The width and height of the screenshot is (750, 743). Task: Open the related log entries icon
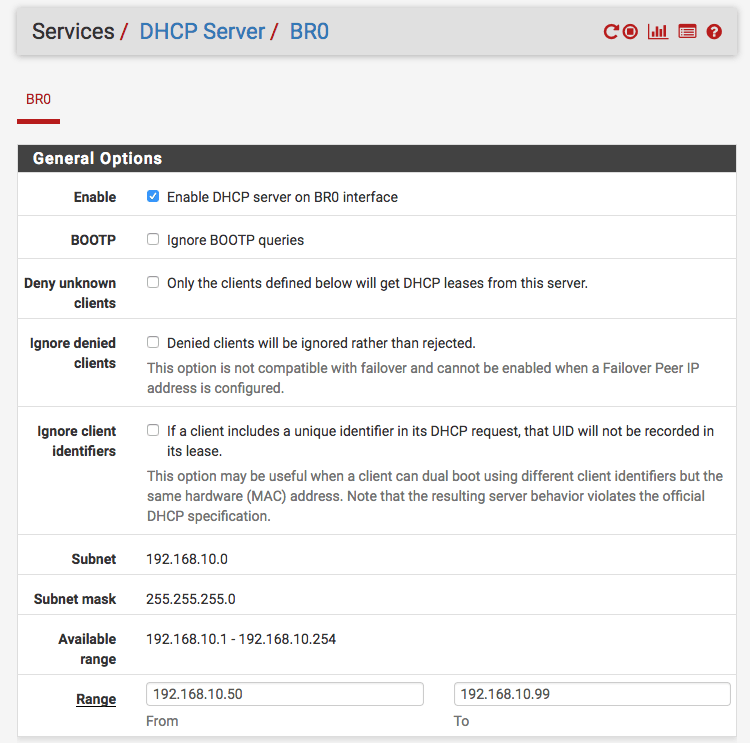(x=687, y=32)
